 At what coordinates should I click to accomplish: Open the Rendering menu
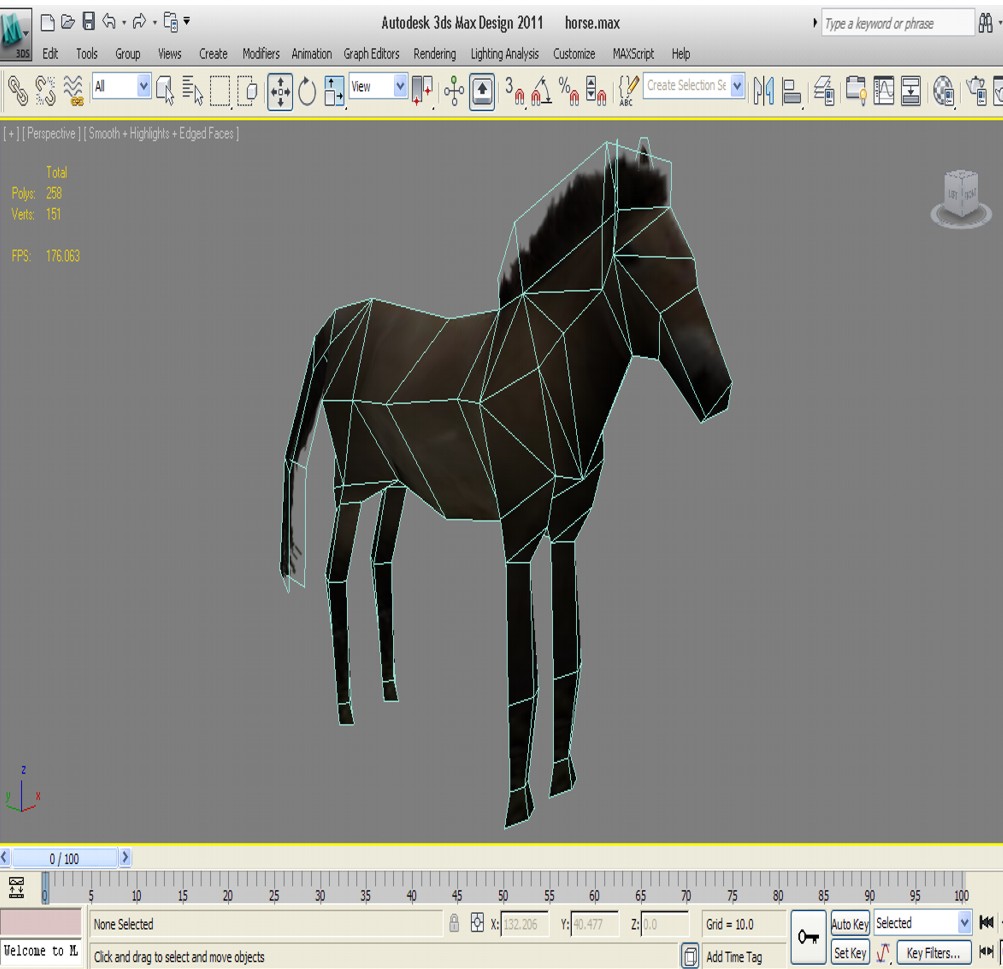(434, 54)
